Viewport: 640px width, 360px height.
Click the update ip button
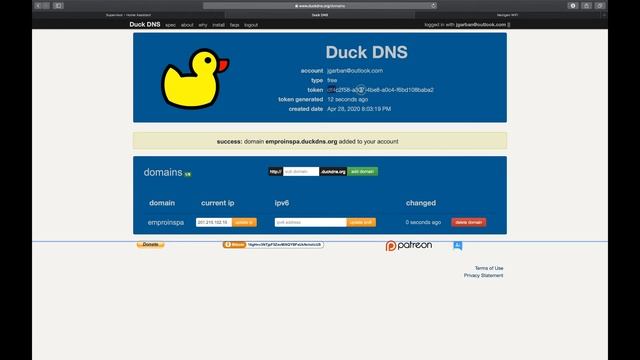(244, 222)
